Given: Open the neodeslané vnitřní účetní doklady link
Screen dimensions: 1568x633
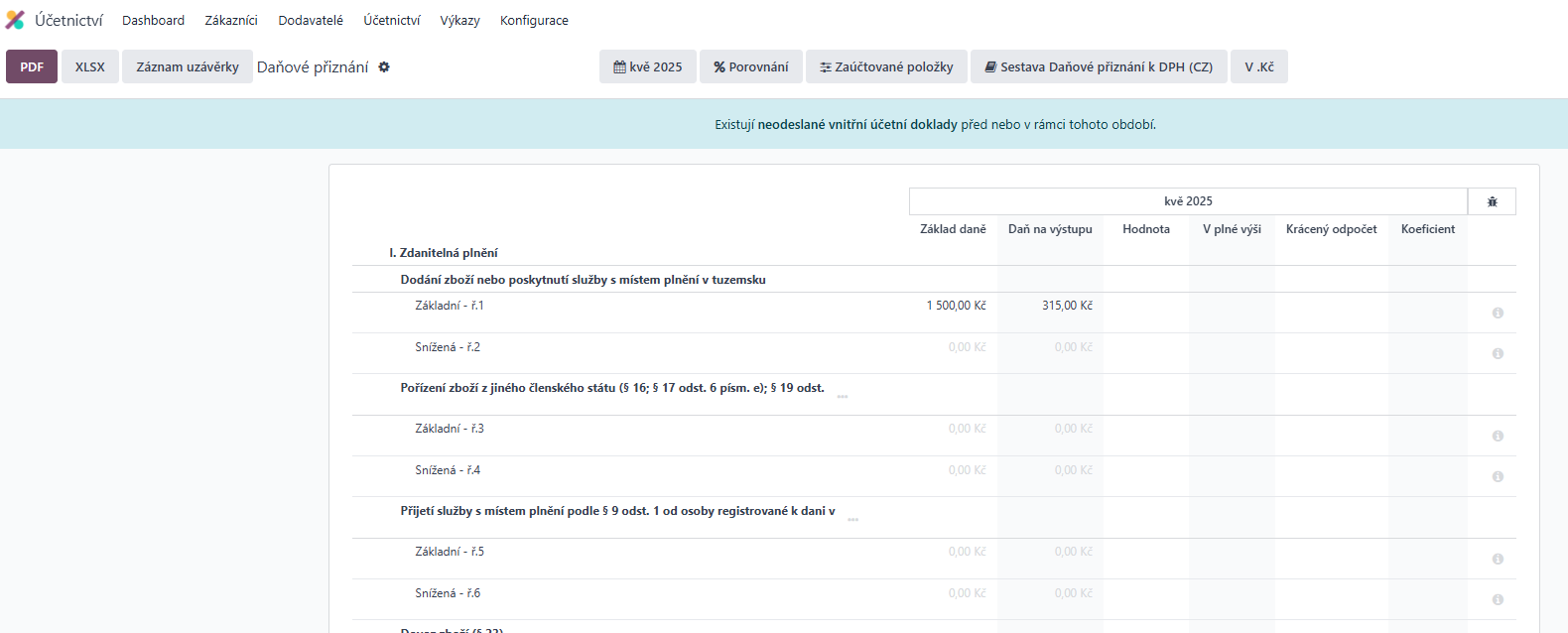Looking at the screenshot, I should [x=857, y=125].
